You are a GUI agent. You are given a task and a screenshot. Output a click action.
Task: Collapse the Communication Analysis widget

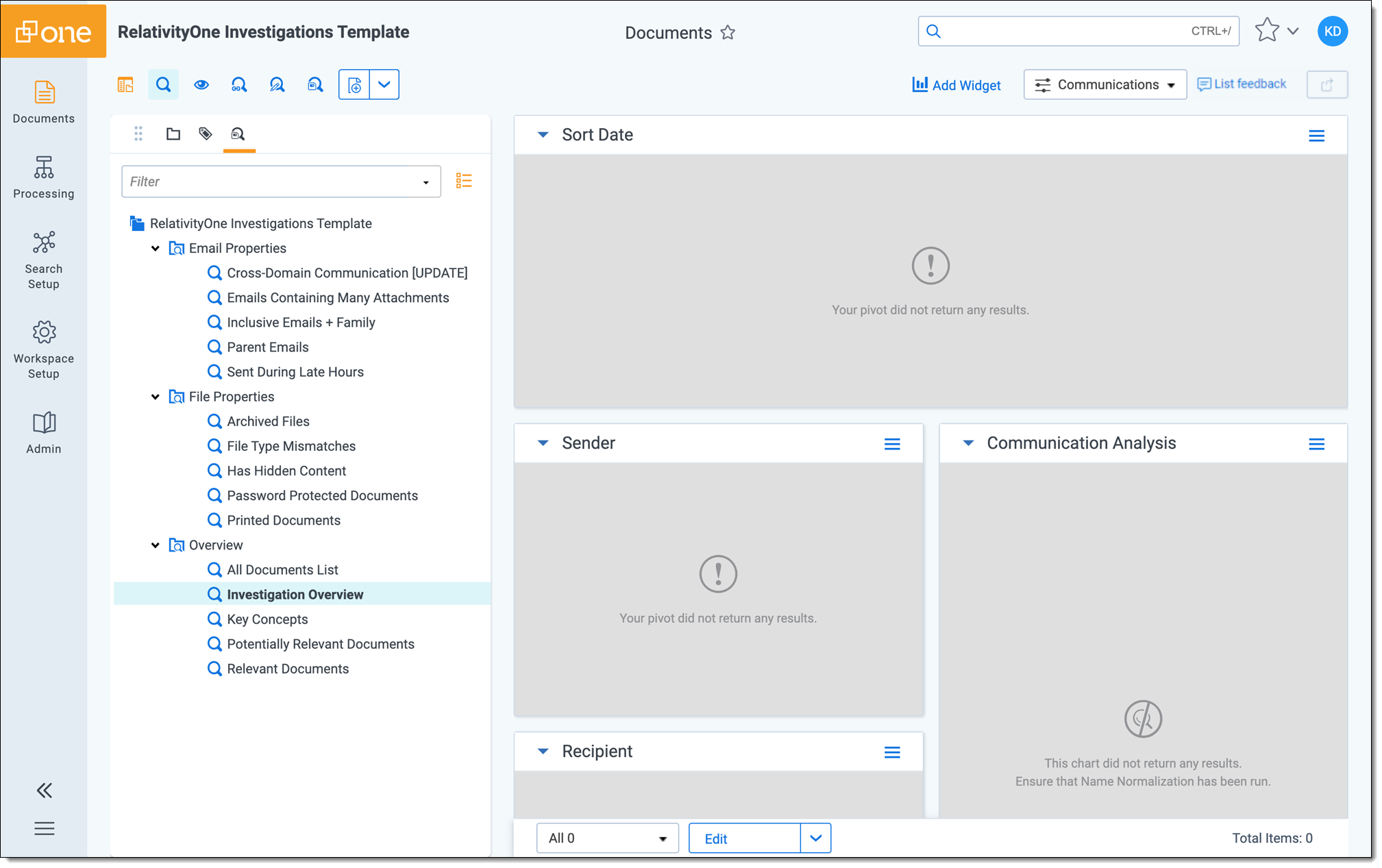tap(968, 443)
